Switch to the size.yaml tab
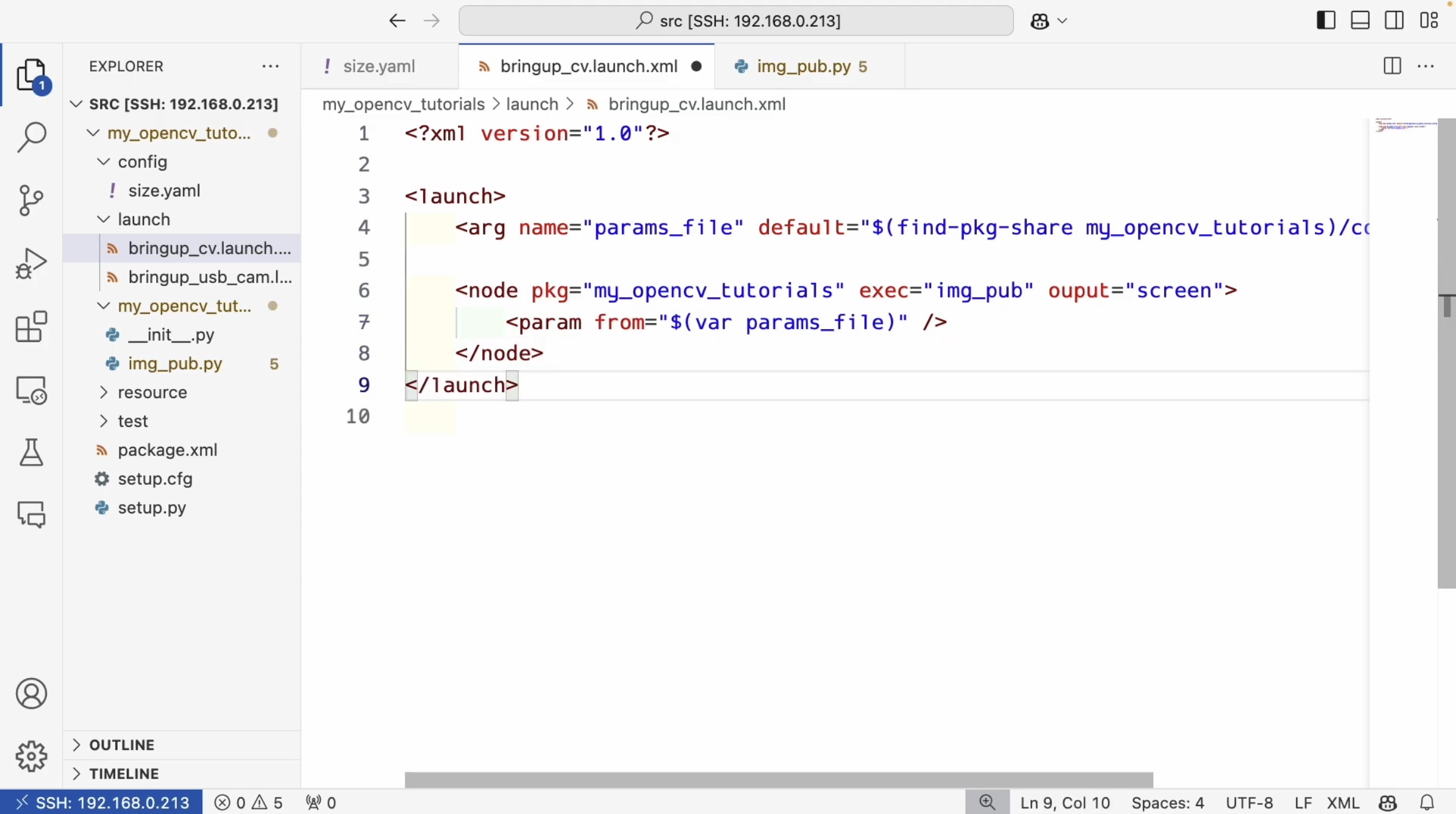 [379, 66]
